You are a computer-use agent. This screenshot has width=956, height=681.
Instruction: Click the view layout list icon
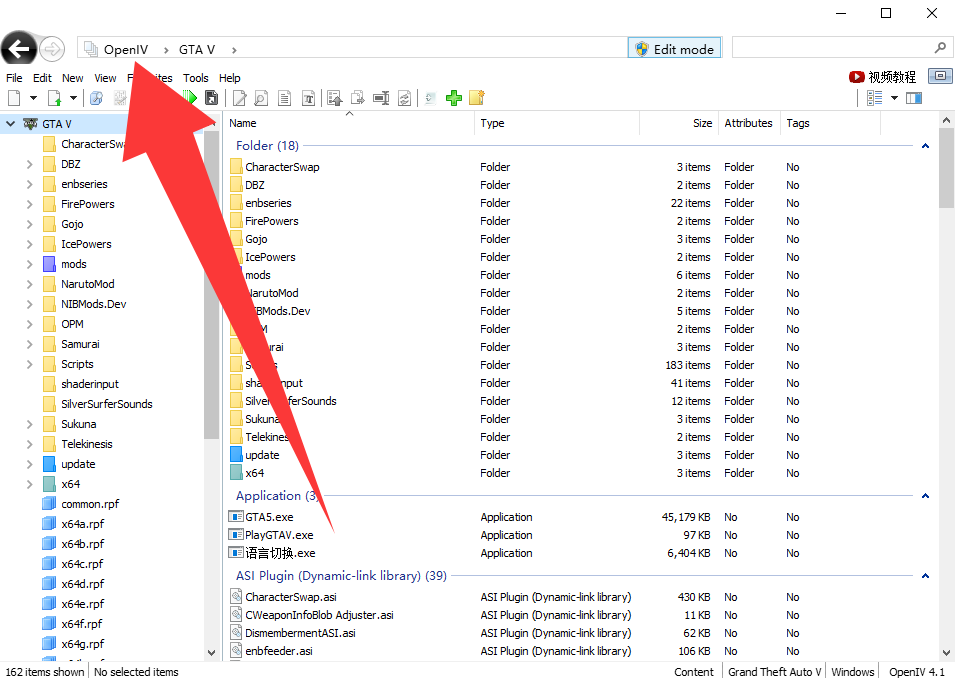875,98
